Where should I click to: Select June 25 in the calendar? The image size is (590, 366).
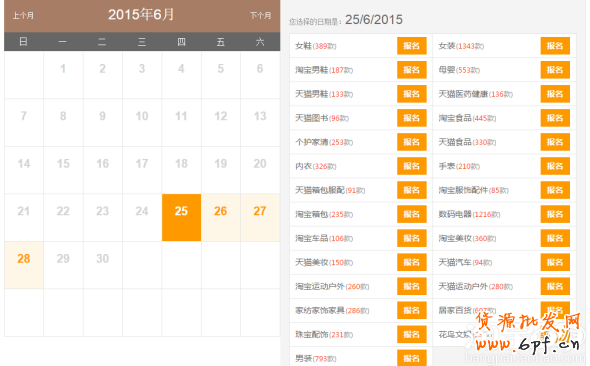[x=181, y=217]
